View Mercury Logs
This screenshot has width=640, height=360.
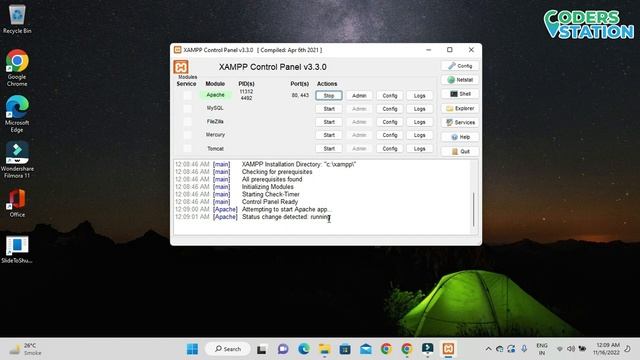point(420,135)
